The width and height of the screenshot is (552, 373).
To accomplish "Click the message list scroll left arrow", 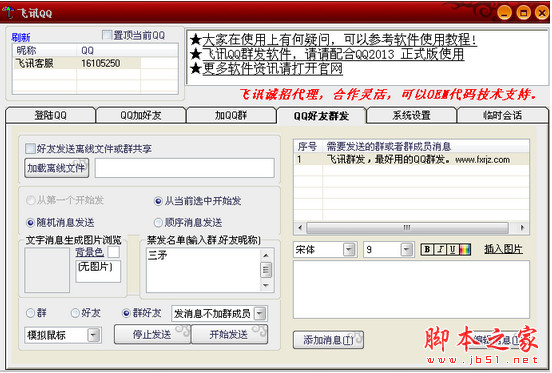I will [x=300, y=228].
